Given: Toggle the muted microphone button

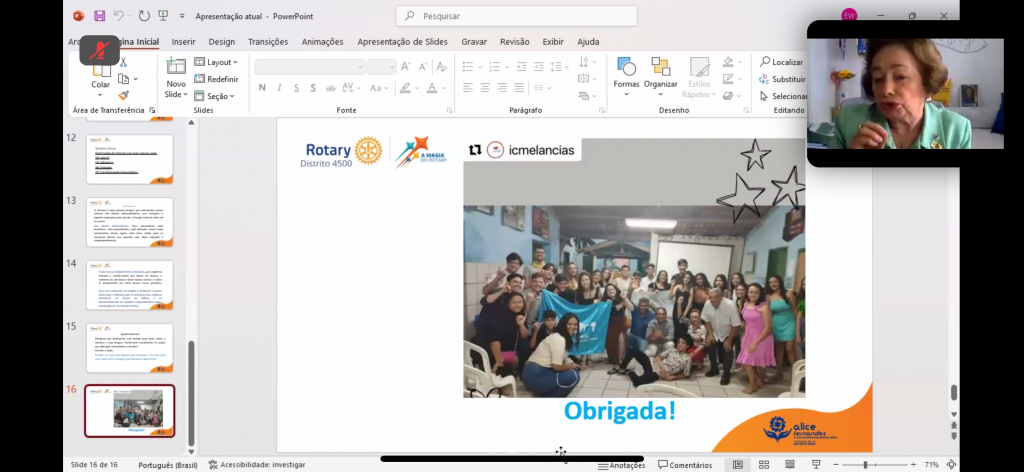Looking at the screenshot, I should pyautogui.click(x=100, y=49).
